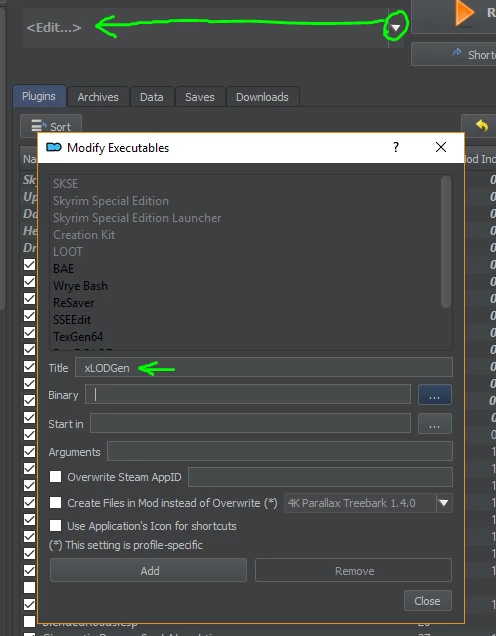Click the yellow undo arrow icon
The width and height of the screenshot is (496, 636).
tap(481, 126)
